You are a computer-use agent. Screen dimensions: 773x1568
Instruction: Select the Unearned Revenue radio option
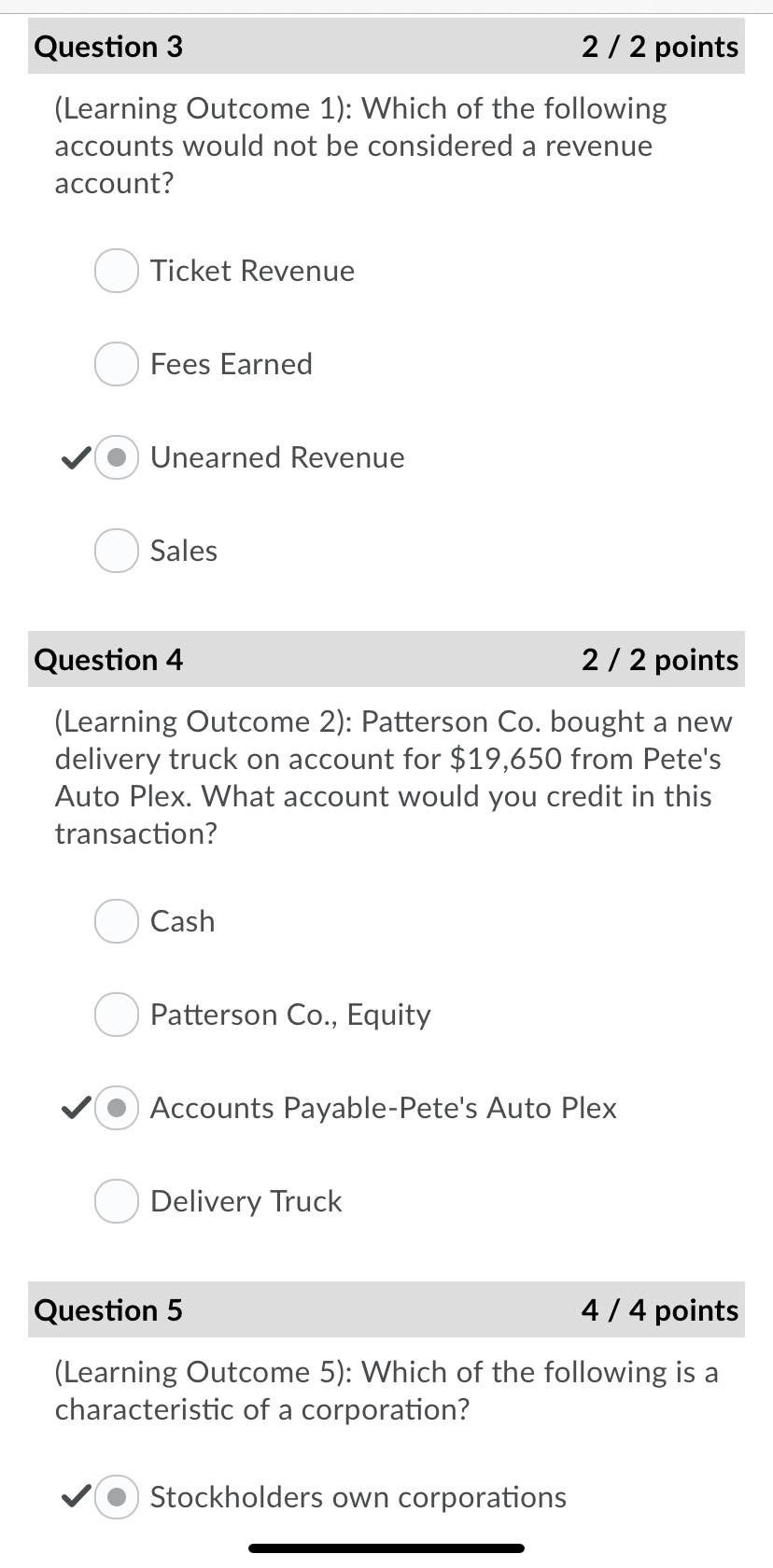(117, 457)
